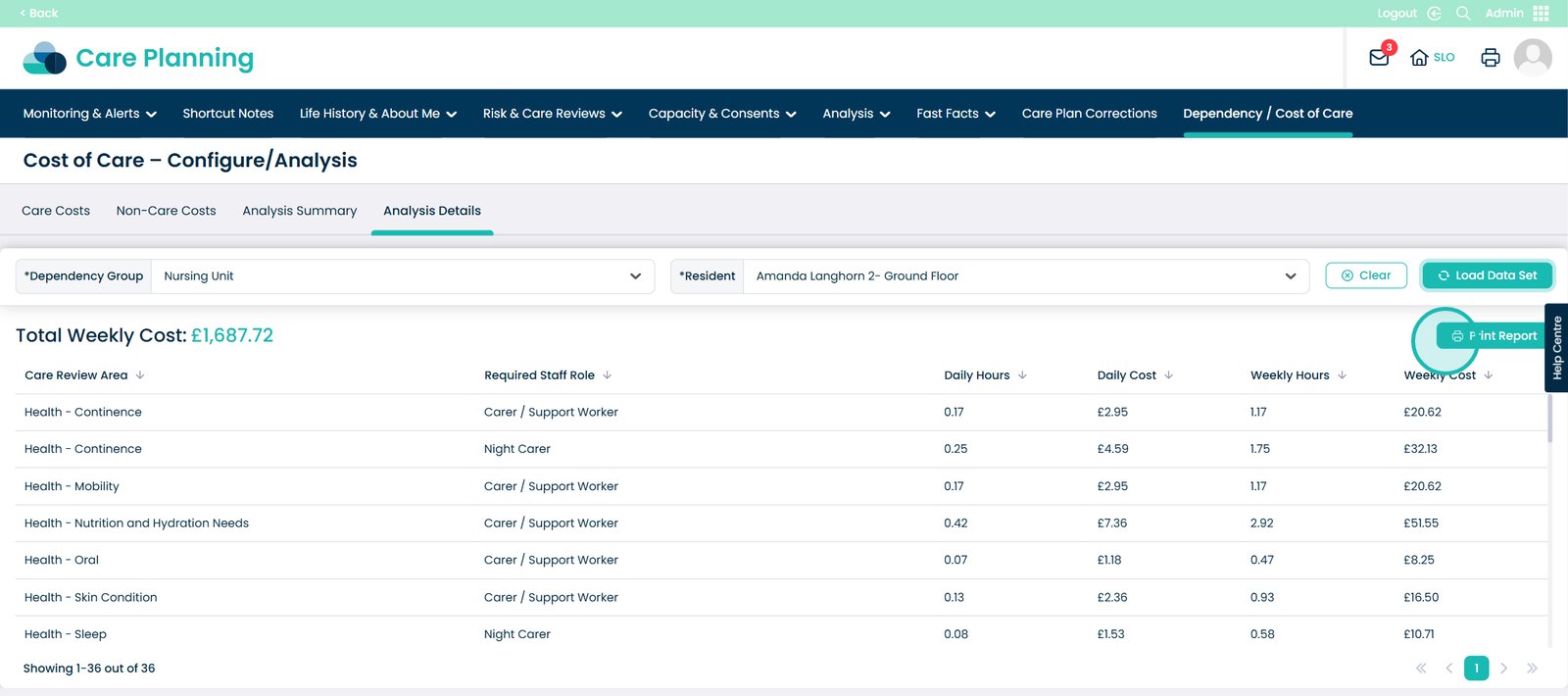The height and width of the screenshot is (696, 1568).
Task: Click the SLO home icon
Action: (x=1419, y=58)
